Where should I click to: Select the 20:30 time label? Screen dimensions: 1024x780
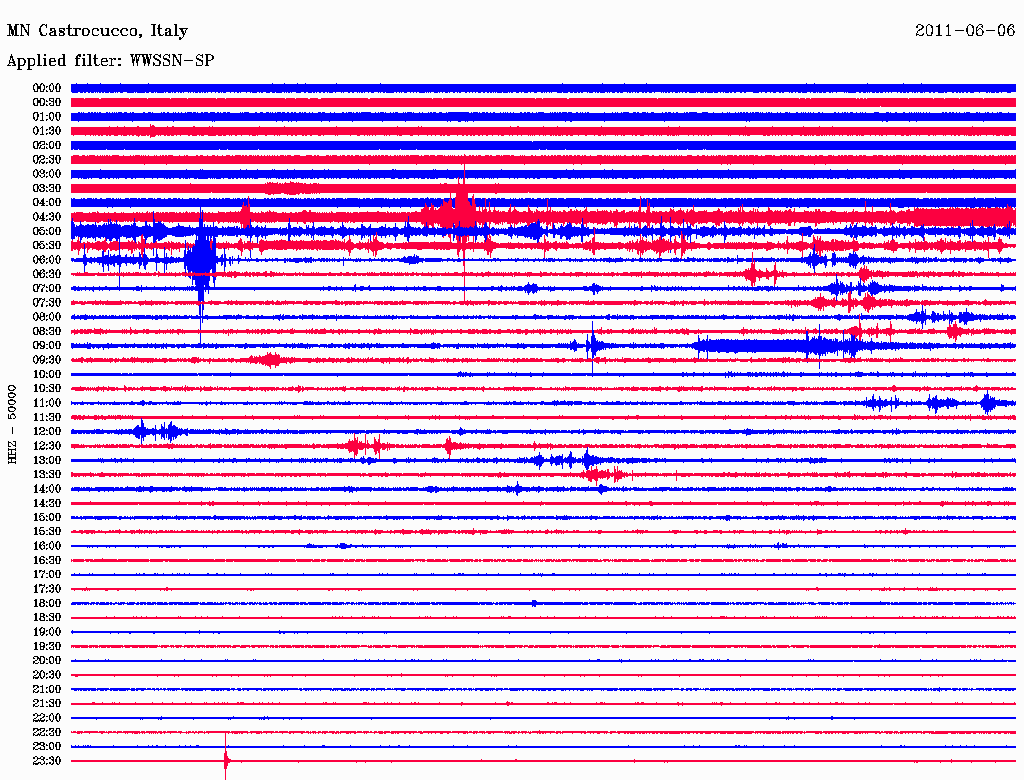47,675
